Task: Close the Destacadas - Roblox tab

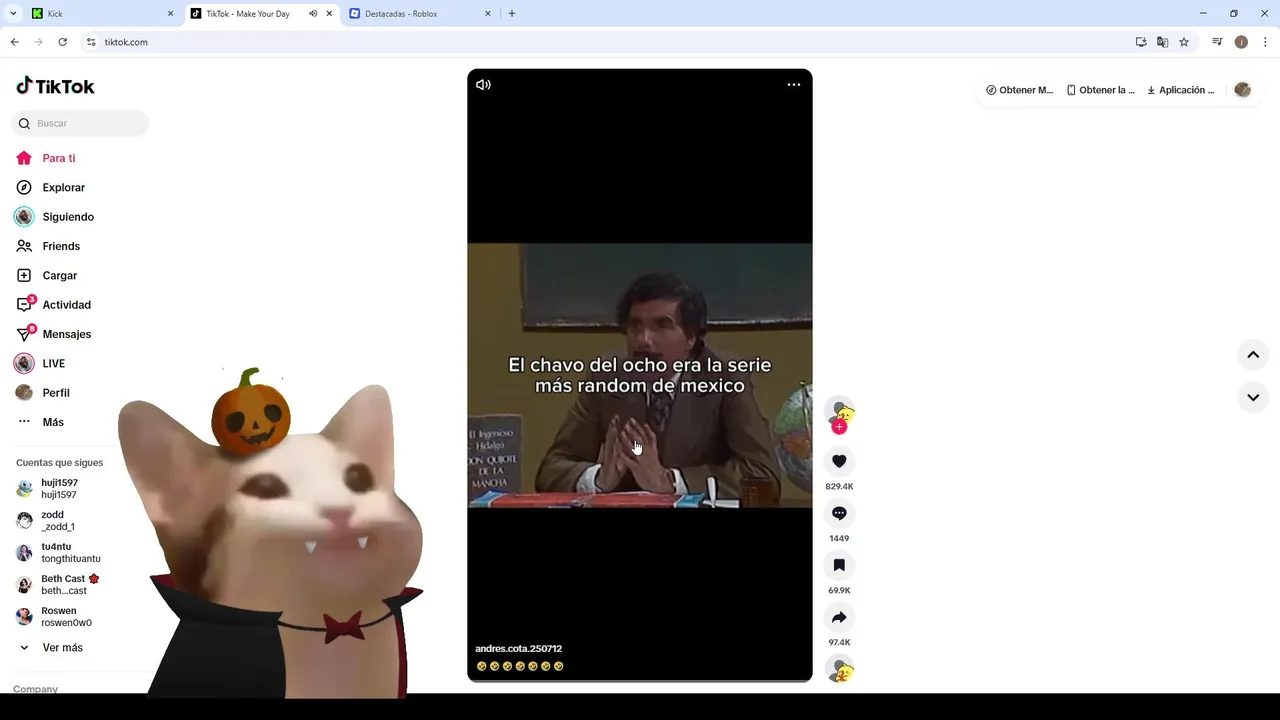Action: [x=488, y=14]
